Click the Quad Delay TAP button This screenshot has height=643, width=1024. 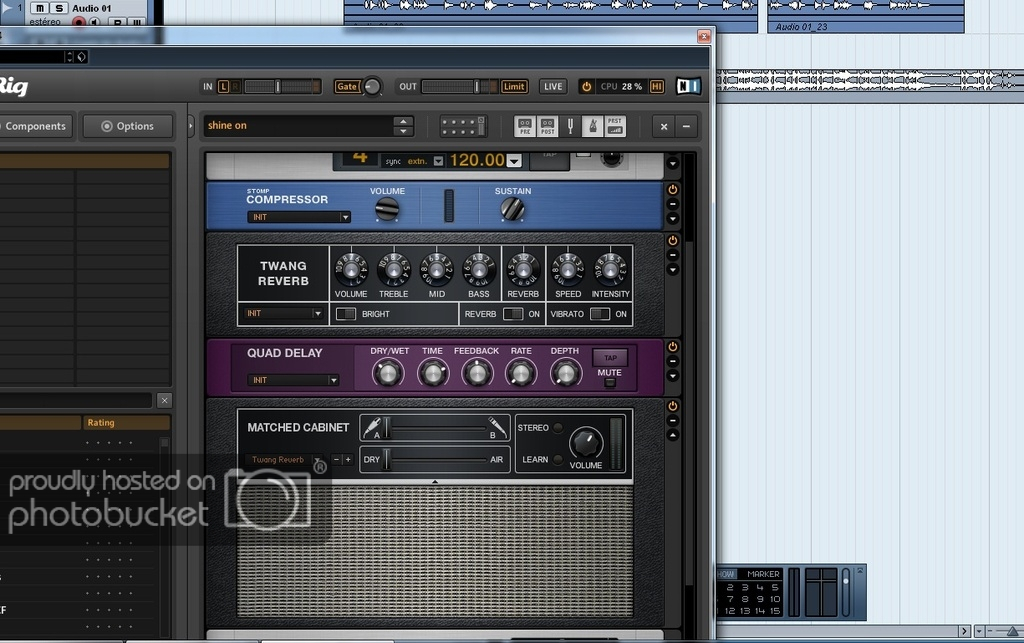tap(609, 358)
